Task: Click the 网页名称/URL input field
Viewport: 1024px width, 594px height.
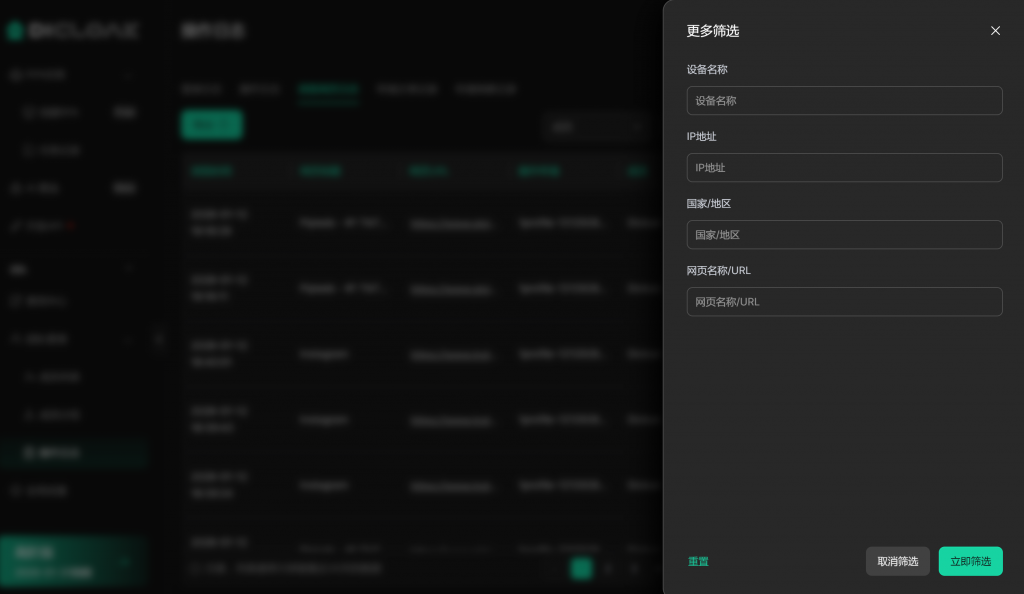Action: pyautogui.click(x=844, y=302)
